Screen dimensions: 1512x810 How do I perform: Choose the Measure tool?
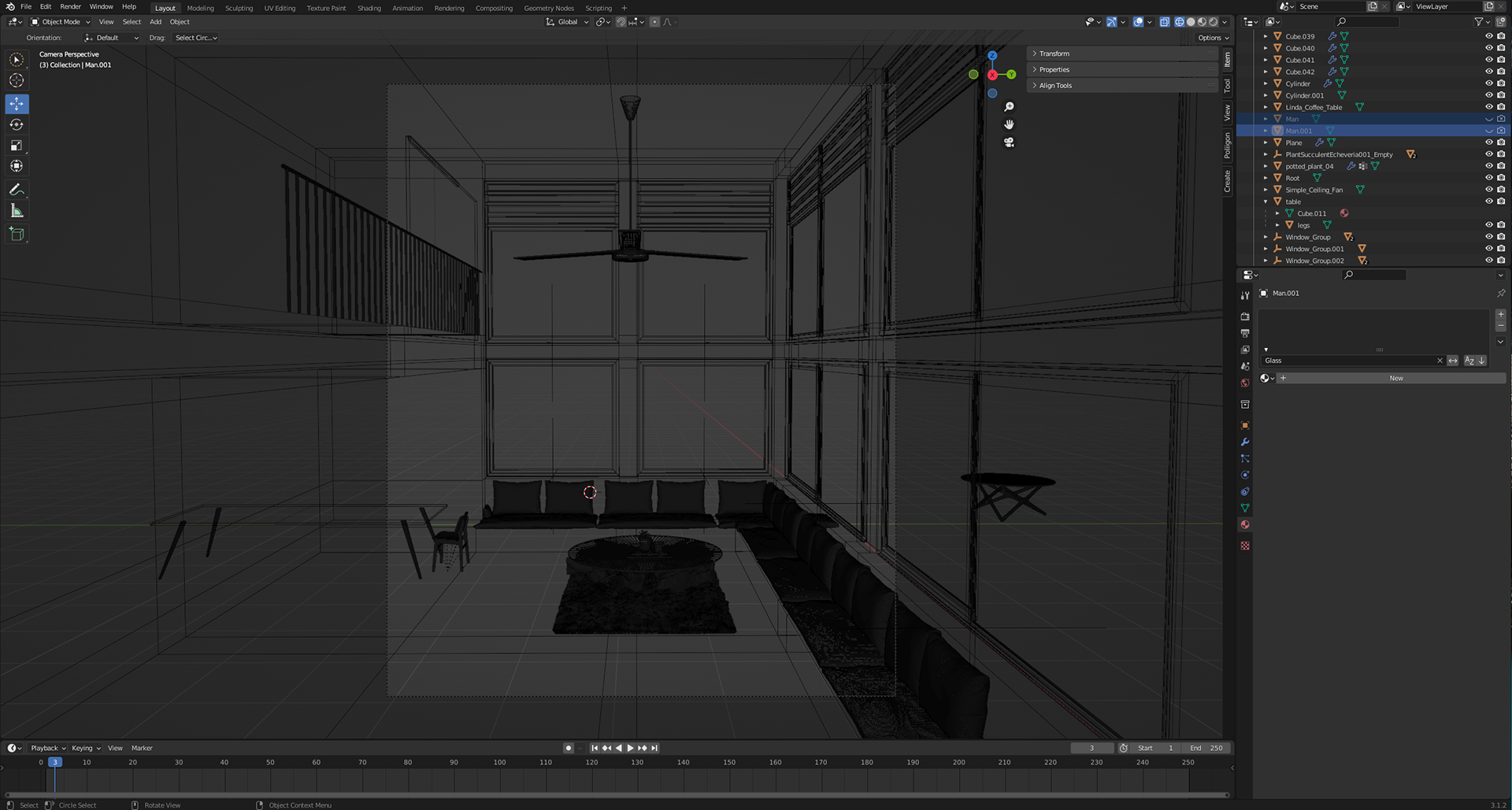(17, 210)
